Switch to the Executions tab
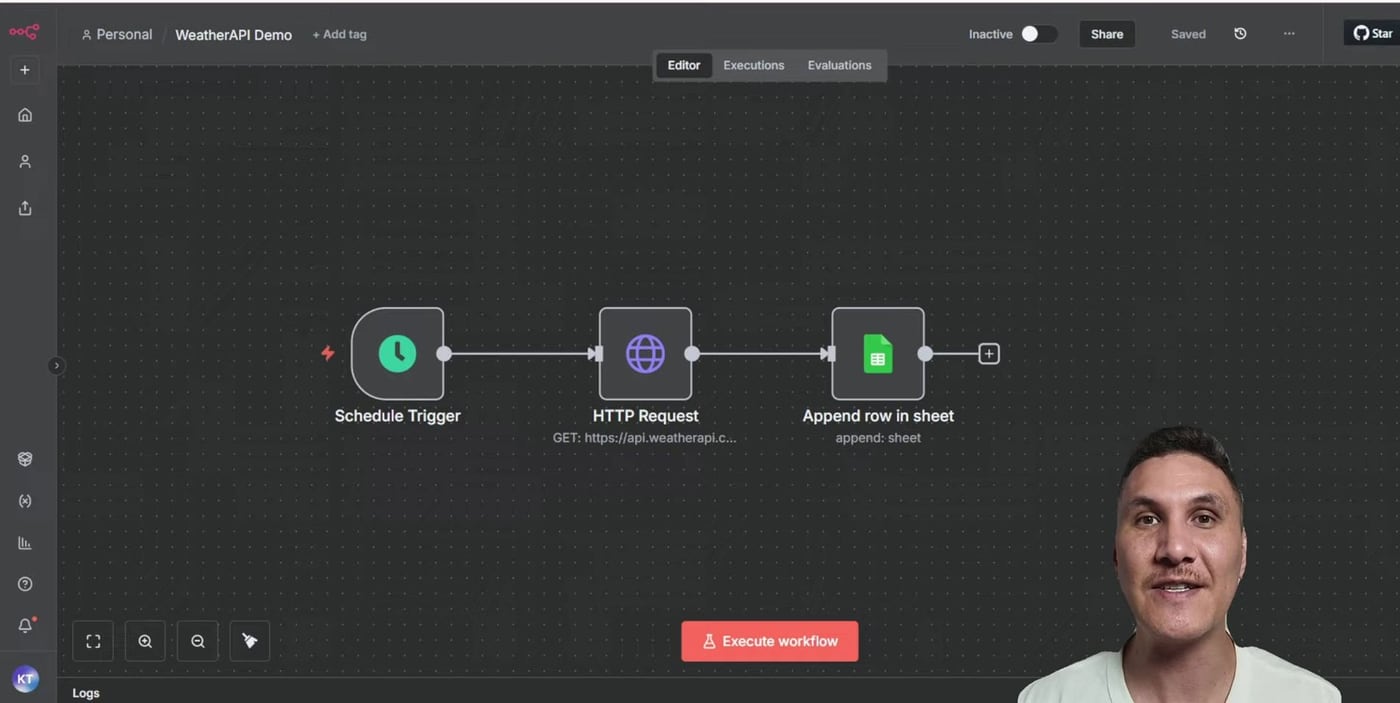This screenshot has width=1400, height=703. pyautogui.click(x=754, y=65)
